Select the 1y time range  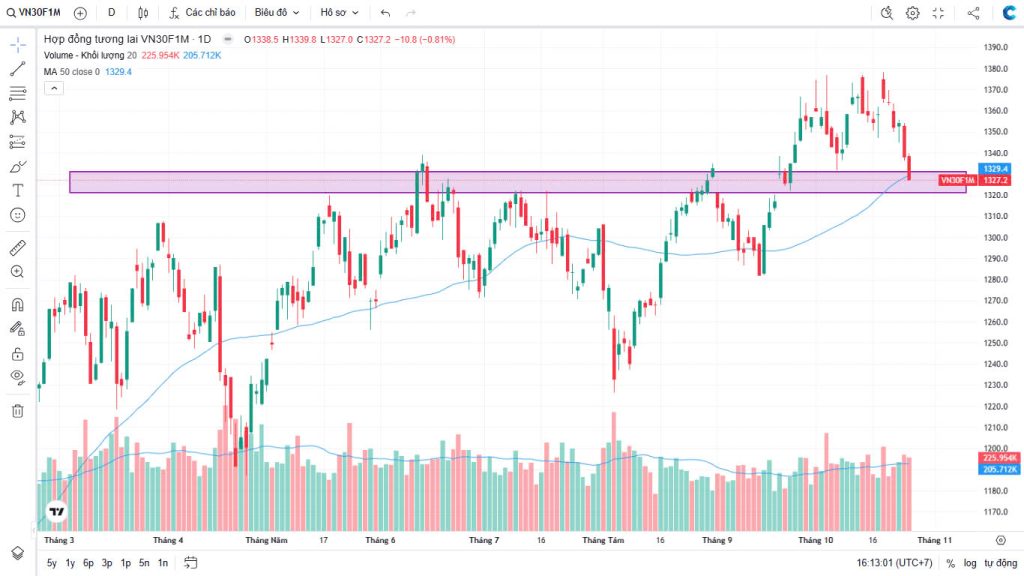coord(70,563)
